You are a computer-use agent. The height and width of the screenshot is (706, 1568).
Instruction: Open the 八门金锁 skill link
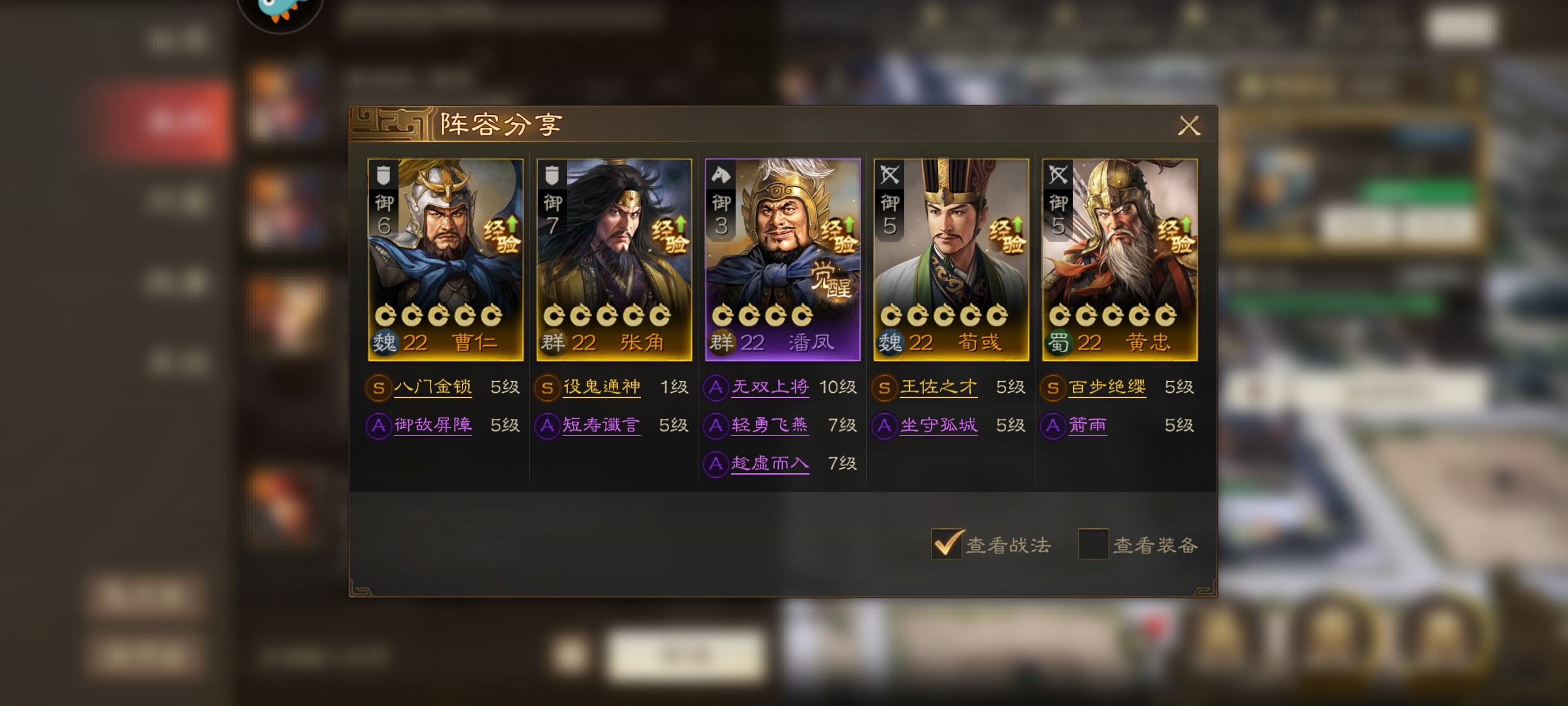click(433, 387)
